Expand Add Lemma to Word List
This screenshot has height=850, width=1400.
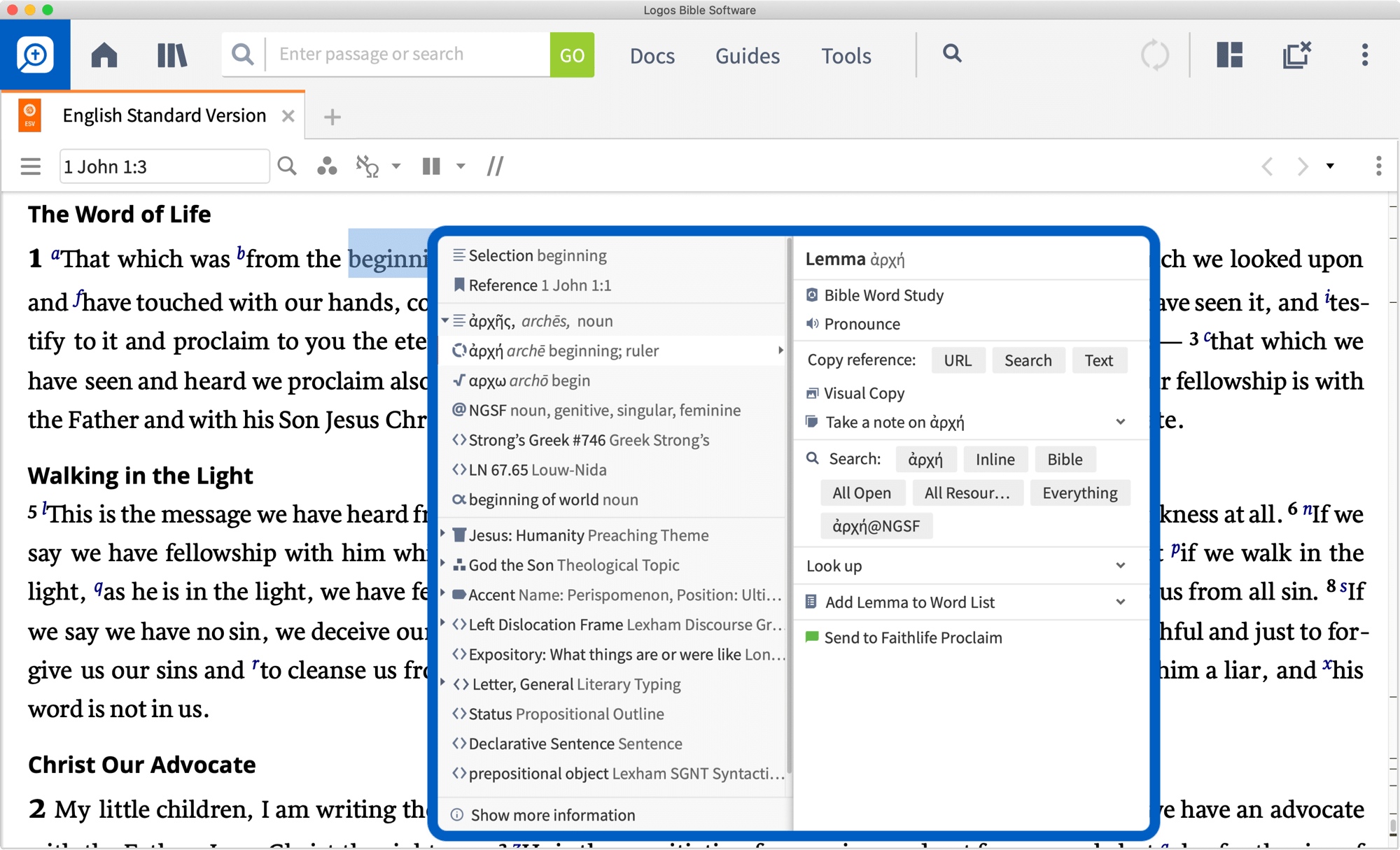[x=1121, y=602]
